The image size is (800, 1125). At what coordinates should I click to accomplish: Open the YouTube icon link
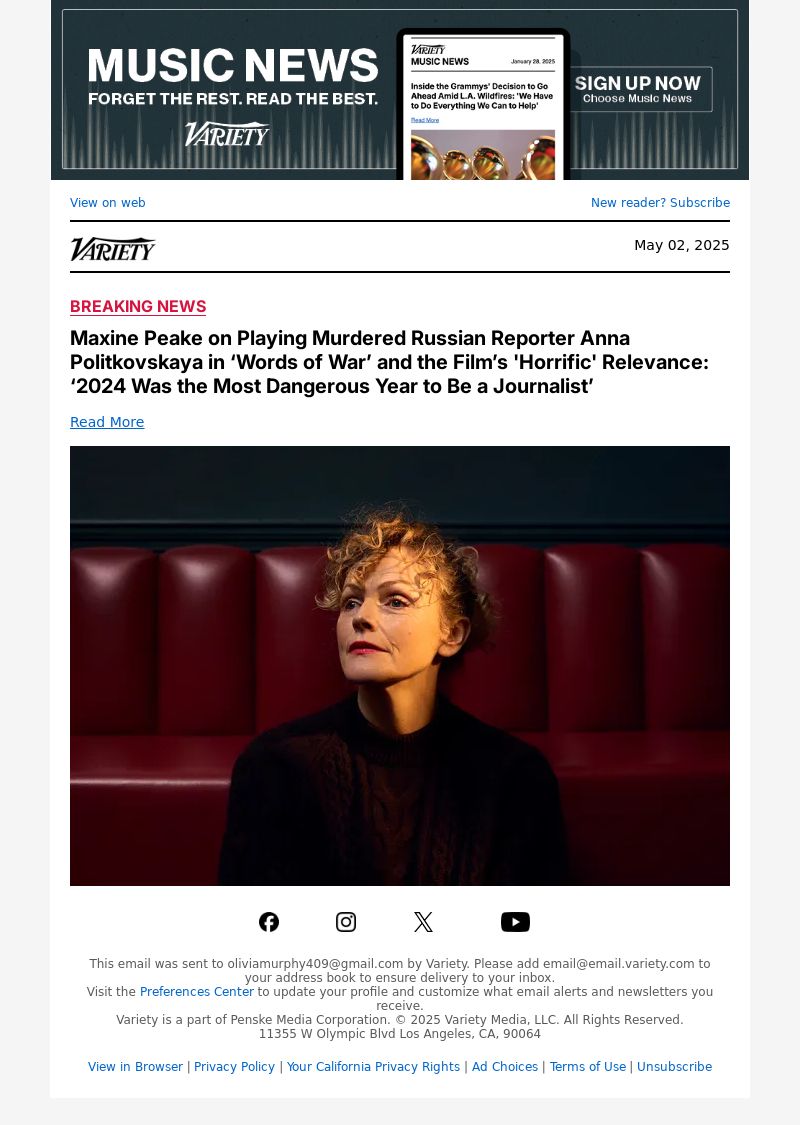(515, 922)
